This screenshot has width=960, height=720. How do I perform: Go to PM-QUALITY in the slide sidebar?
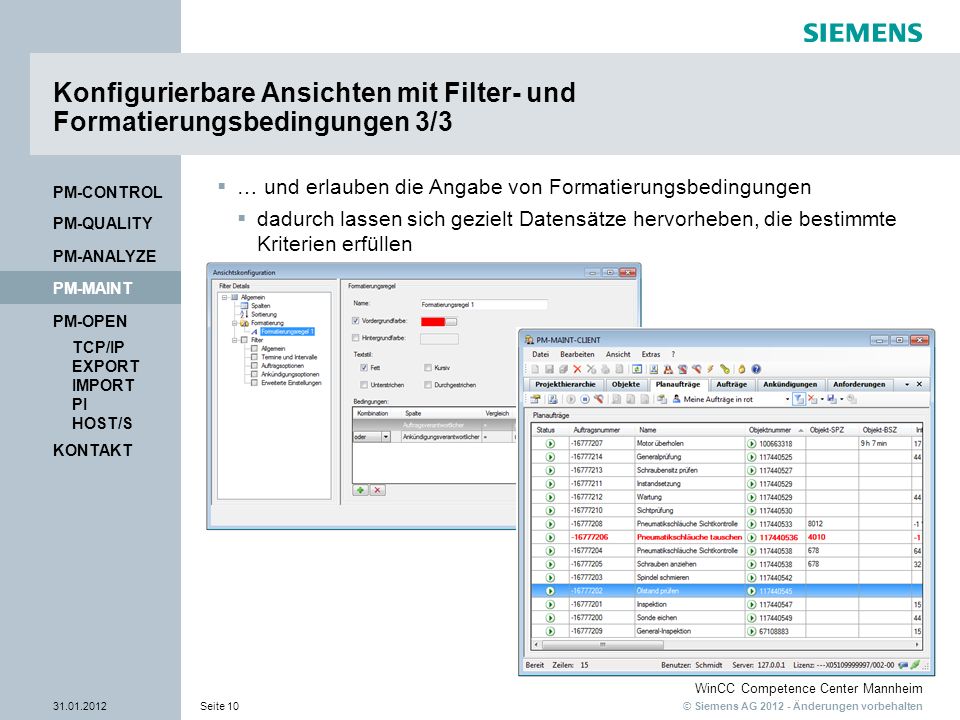click(x=102, y=223)
